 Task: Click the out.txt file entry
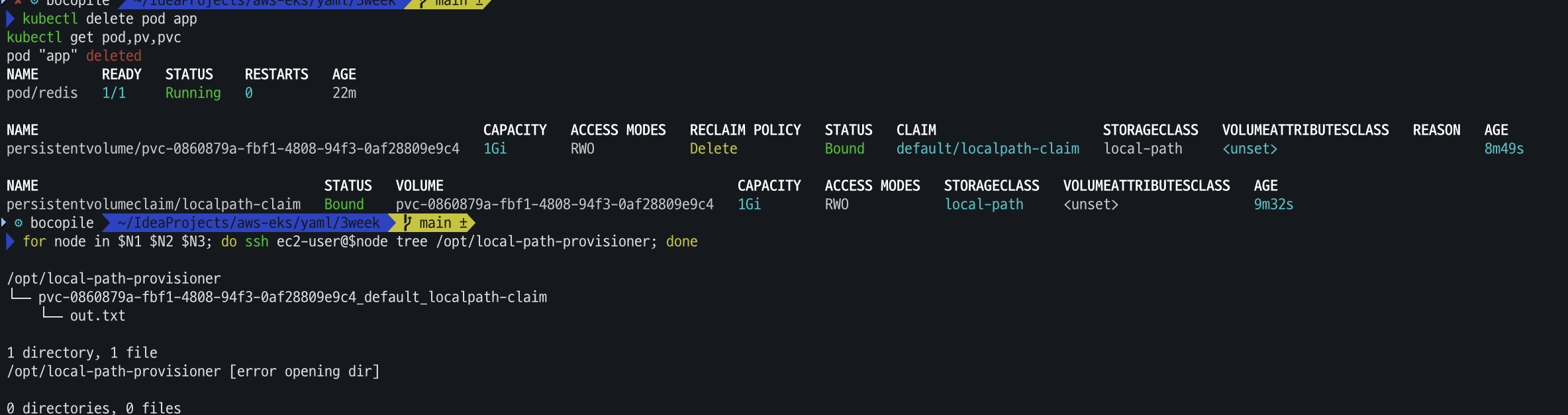point(98,316)
